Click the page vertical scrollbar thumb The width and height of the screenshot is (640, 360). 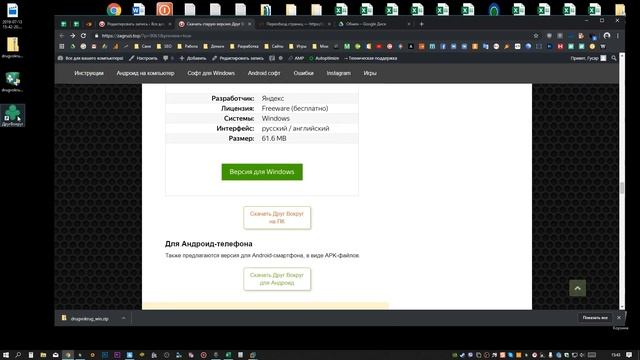point(622,188)
